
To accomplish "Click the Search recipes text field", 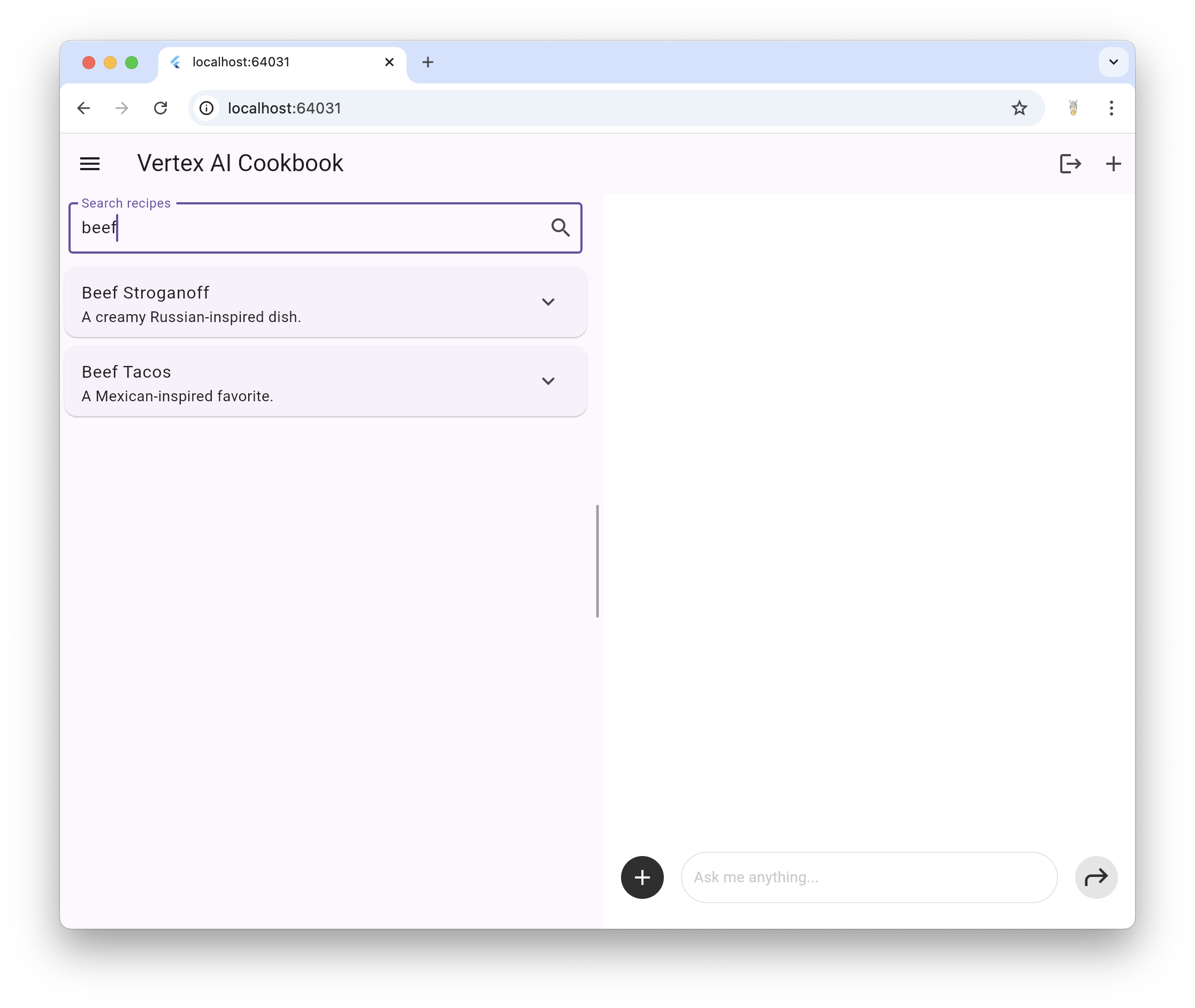I will [309, 227].
